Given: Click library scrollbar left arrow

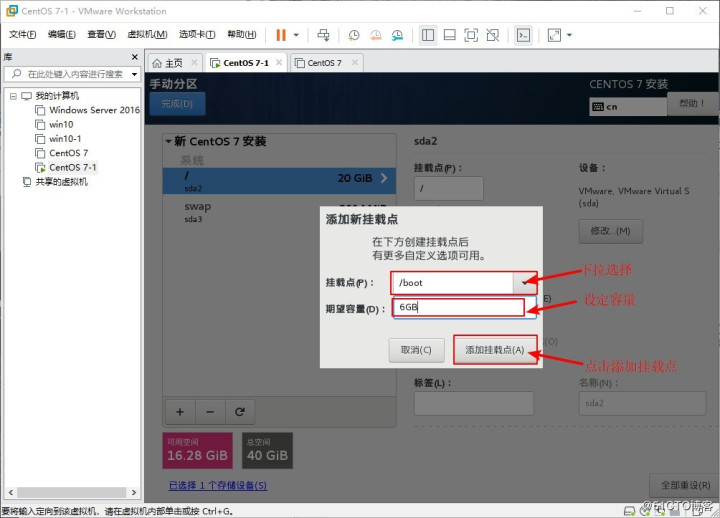Looking at the screenshot, I should (x=11, y=492).
